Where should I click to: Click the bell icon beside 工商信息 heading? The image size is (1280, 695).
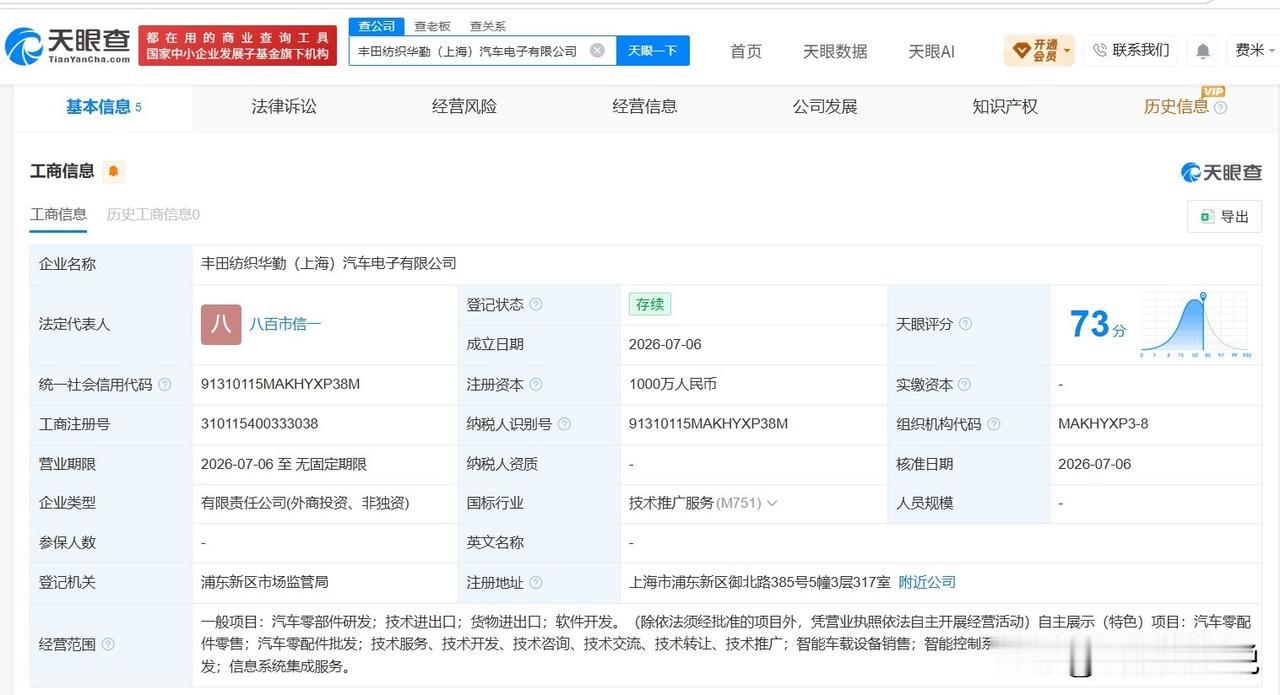114,171
